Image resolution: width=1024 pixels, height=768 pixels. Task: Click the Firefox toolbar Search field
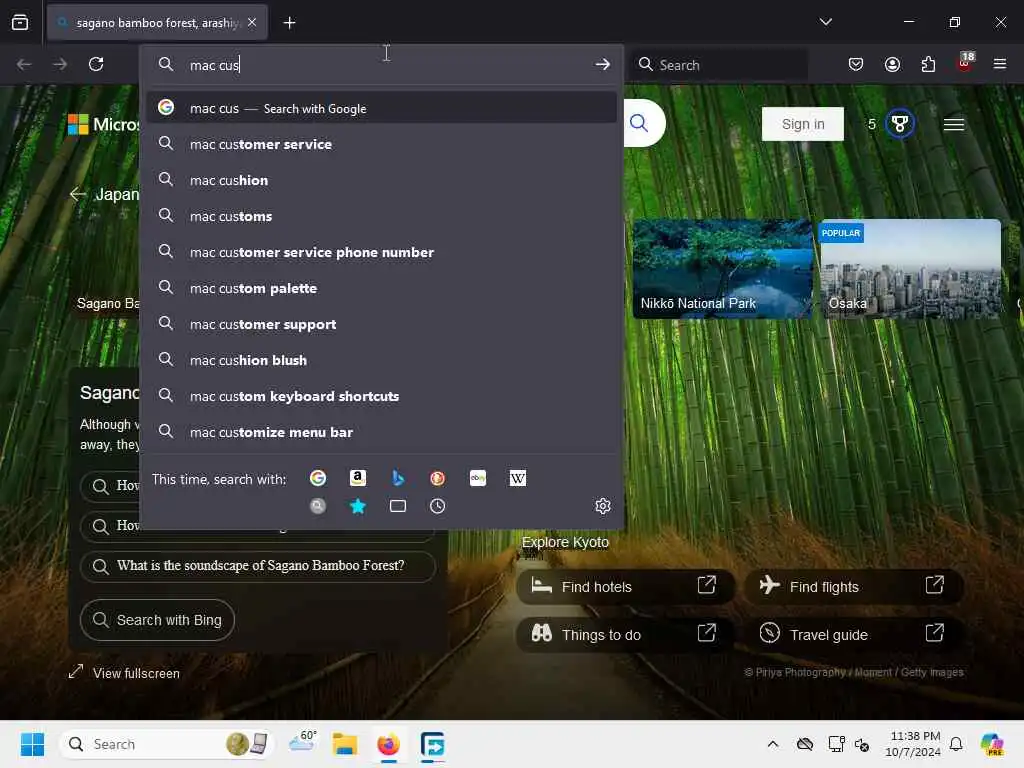click(x=718, y=65)
